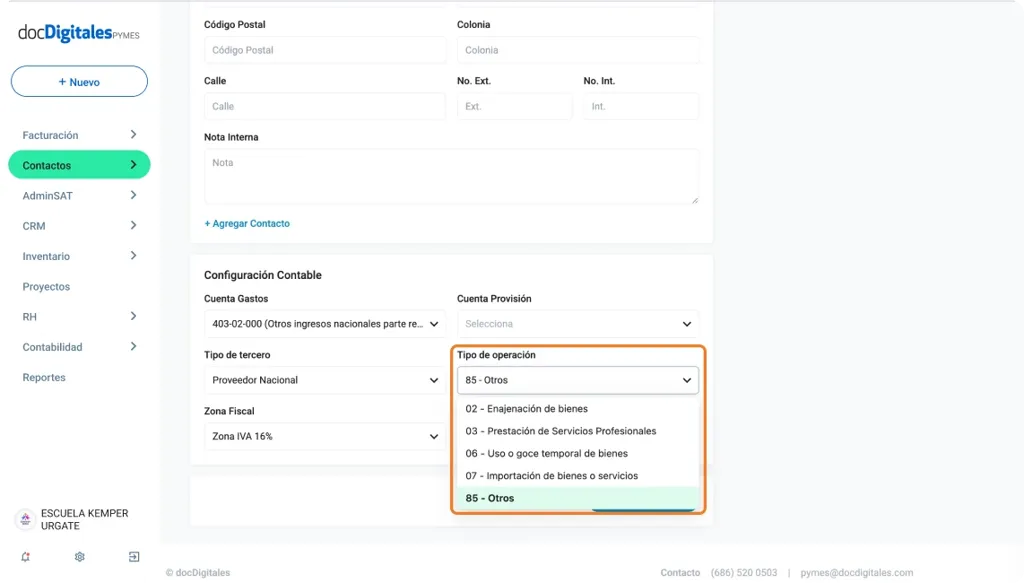Expand the Facturación menu chevron
Screen dimensions: 1024x583
(x=133, y=135)
